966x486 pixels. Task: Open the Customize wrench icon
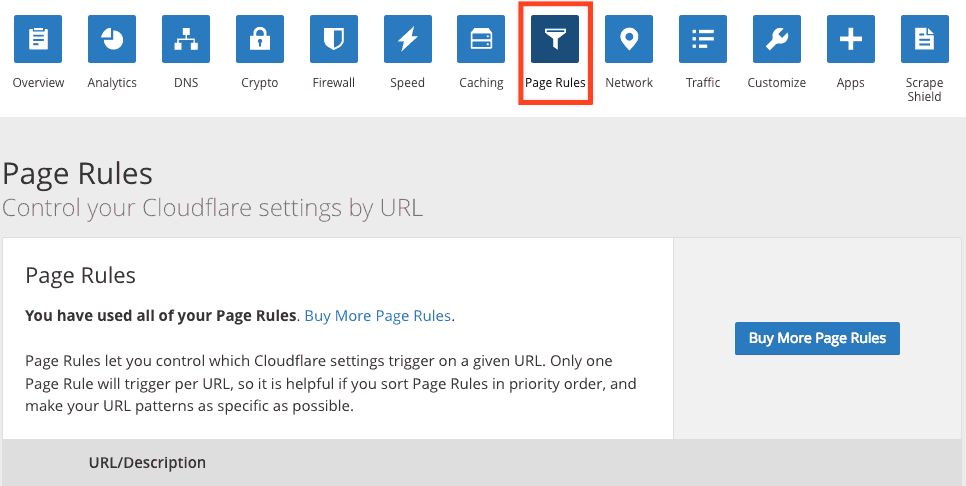[x=777, y=39]
